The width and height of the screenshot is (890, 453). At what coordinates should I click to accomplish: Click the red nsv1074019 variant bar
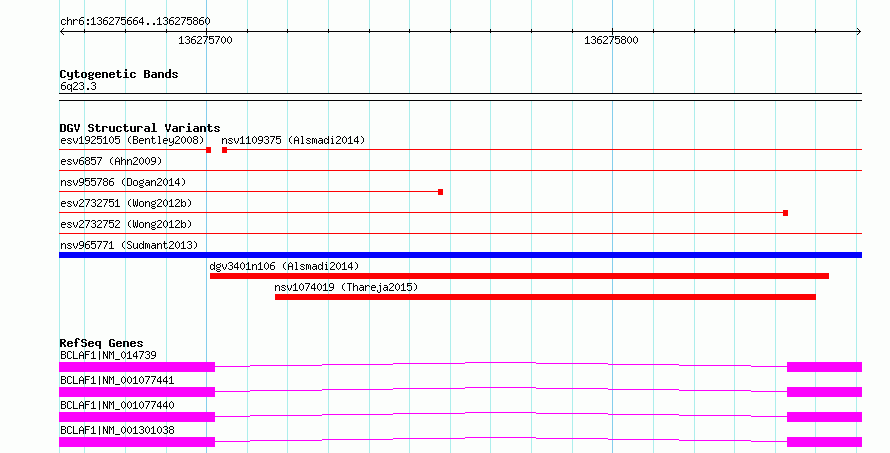(545, 297)
